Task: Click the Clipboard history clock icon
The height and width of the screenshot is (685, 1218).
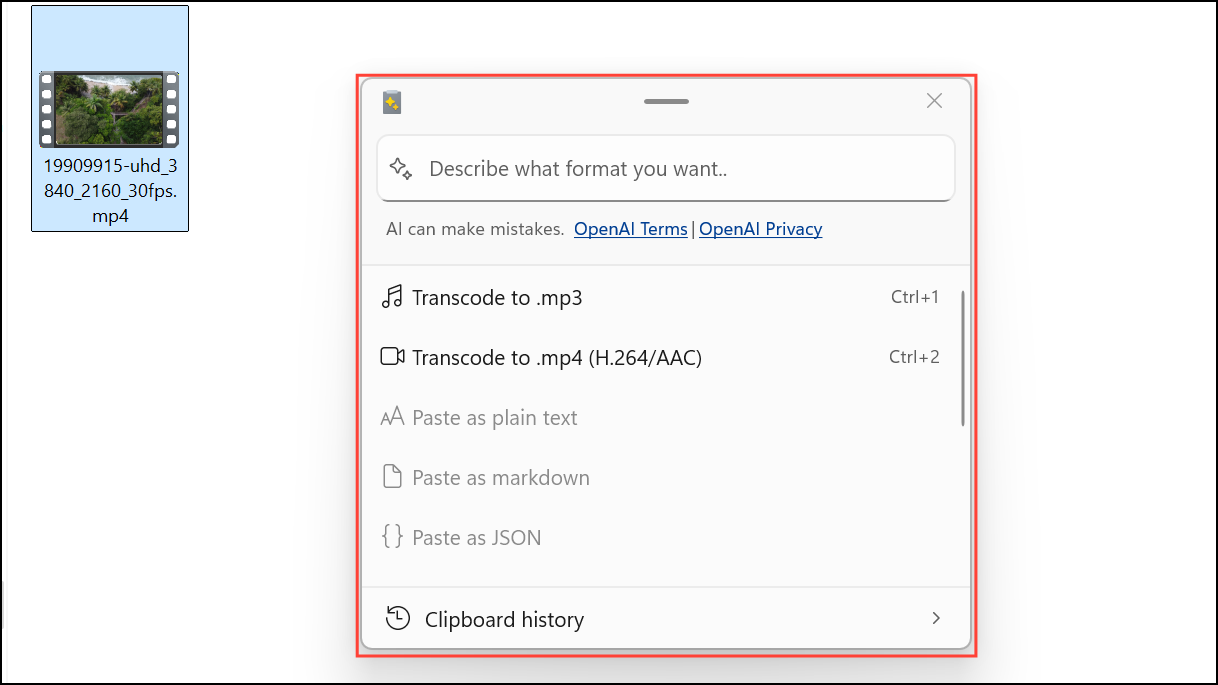Action: pyautogui.click(x=398, y=618)
